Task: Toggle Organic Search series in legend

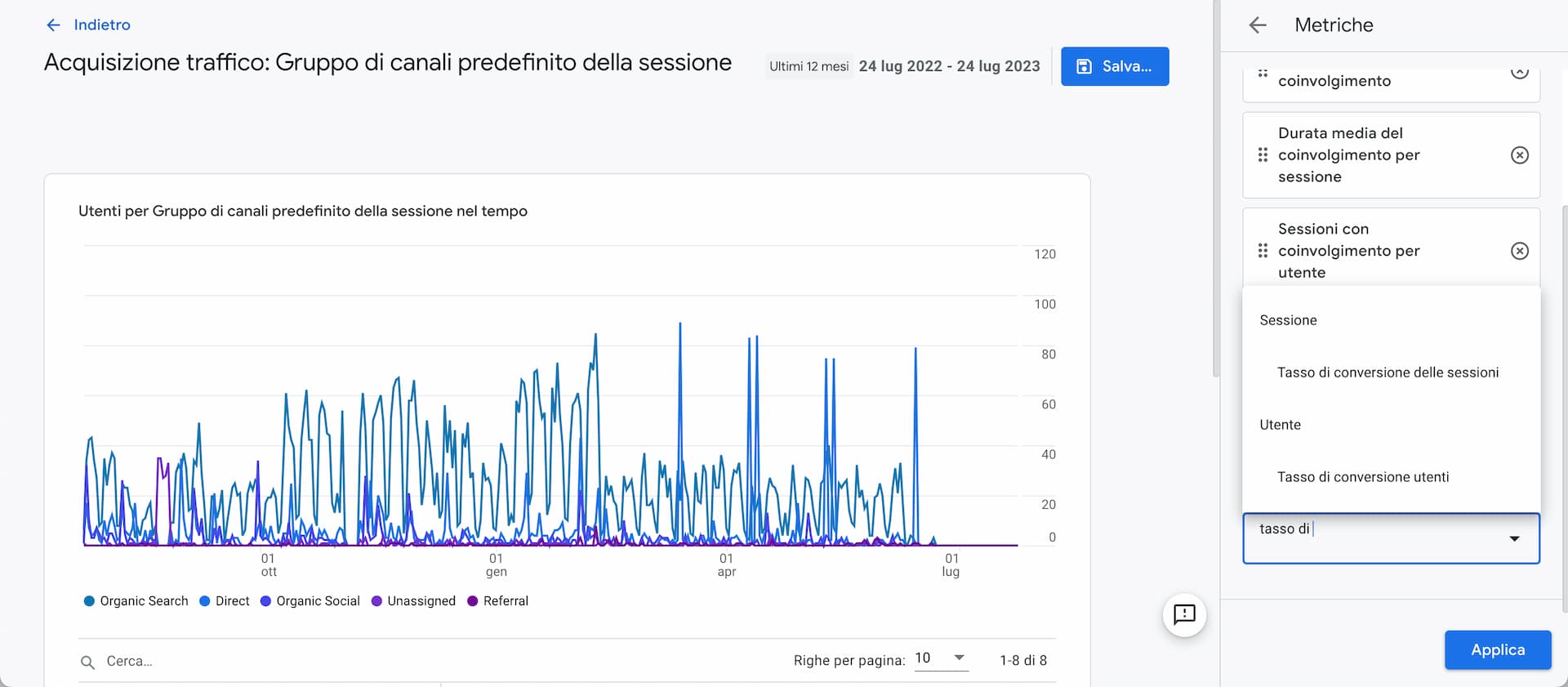Action: (136, 601)
